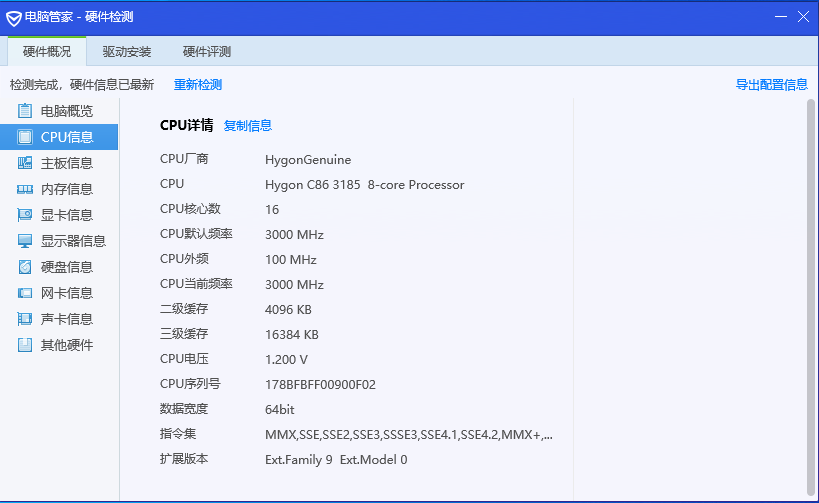Select 声卡信息 in the sidebar

[59, 319]
